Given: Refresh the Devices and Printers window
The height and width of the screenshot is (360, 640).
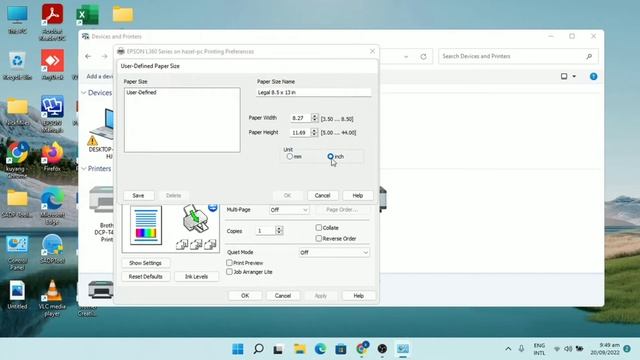Looking at the screenshot, I should [x=423, y=56].
